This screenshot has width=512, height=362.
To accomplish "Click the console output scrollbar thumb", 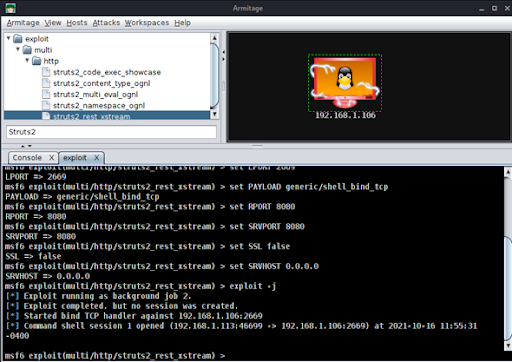I will (508, 288).
